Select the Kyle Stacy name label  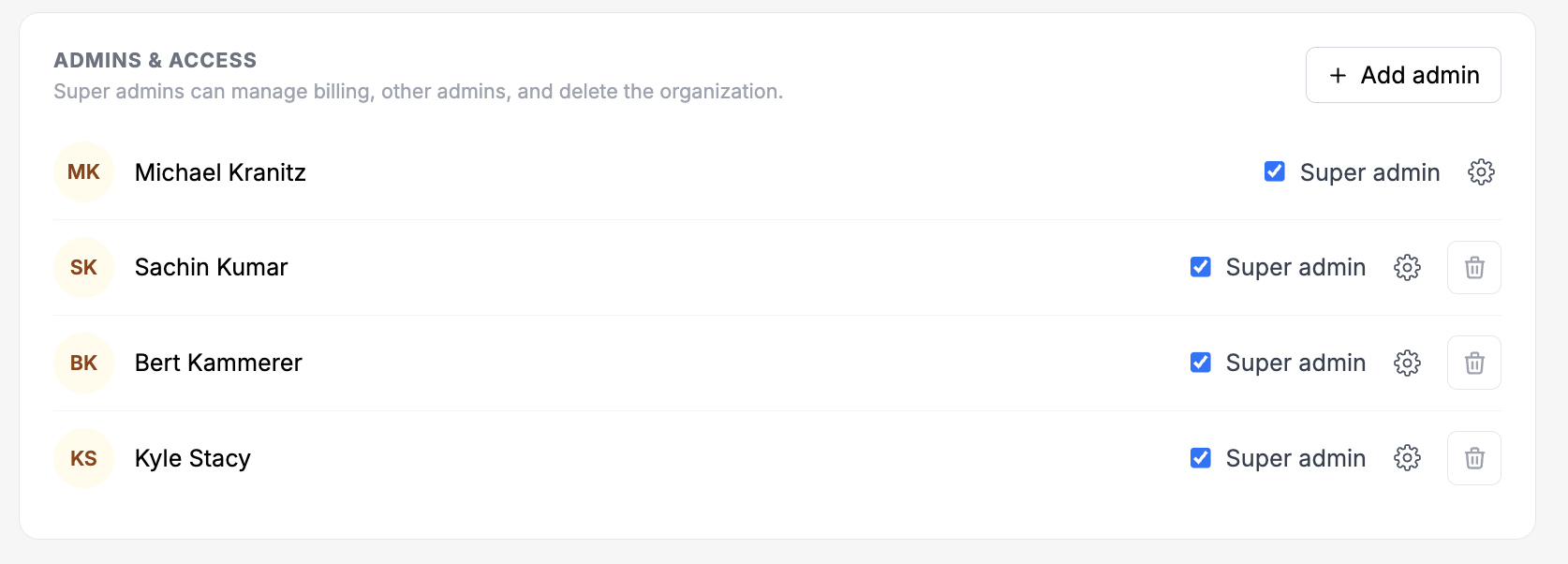coord(193,458)
